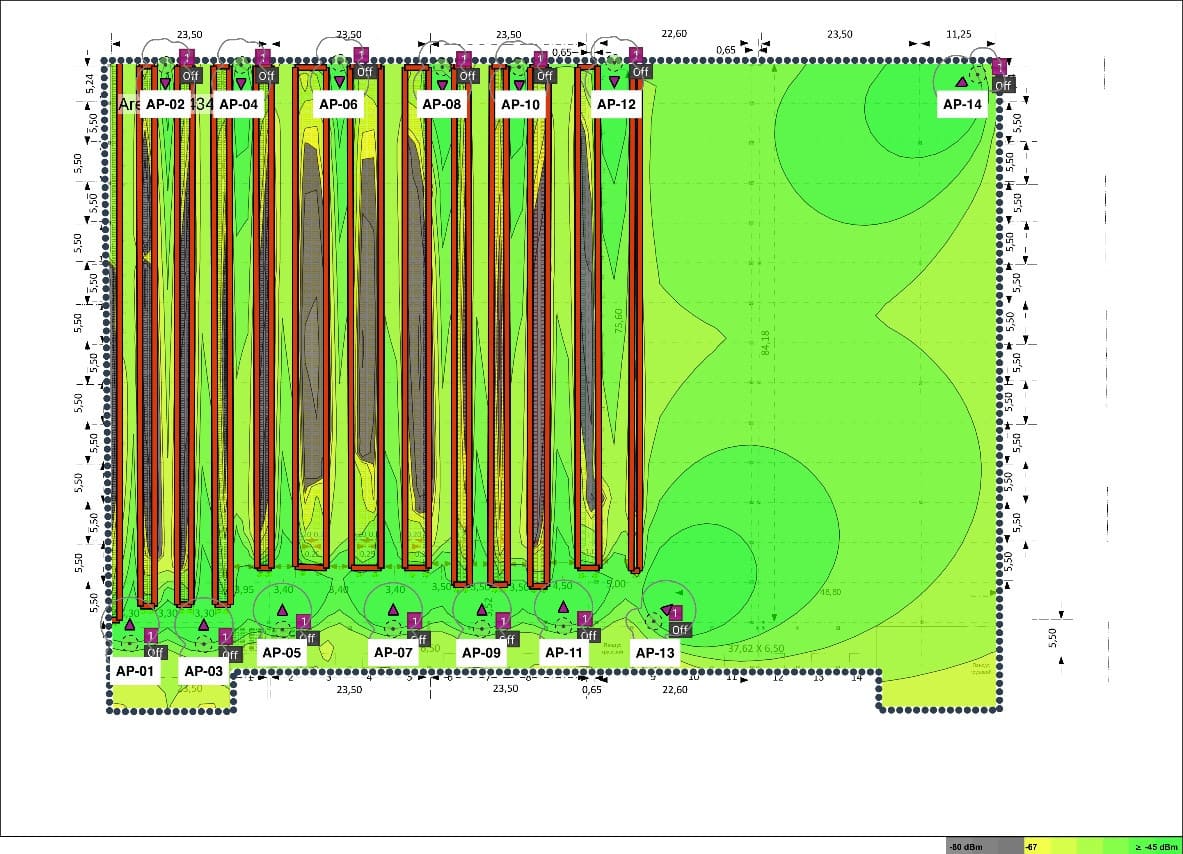Select the AP-06 access point triangle marker
The image size is (1183, 854).
point(340,80)
